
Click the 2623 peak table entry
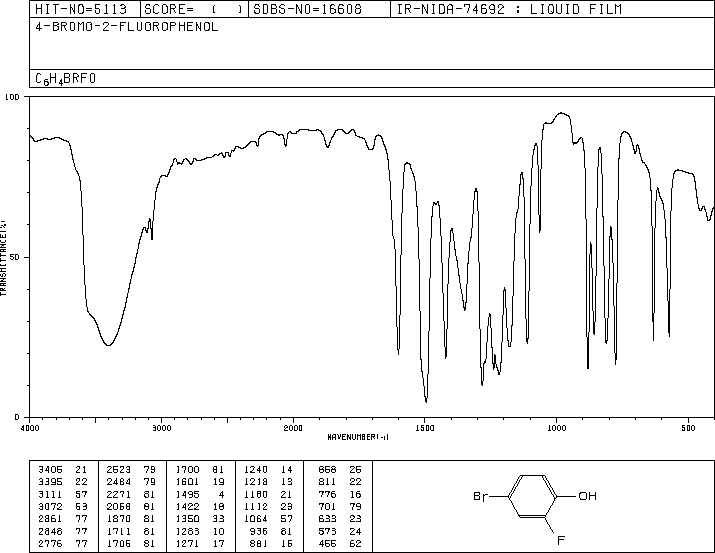pyautogui.click(x=119, y=470)
